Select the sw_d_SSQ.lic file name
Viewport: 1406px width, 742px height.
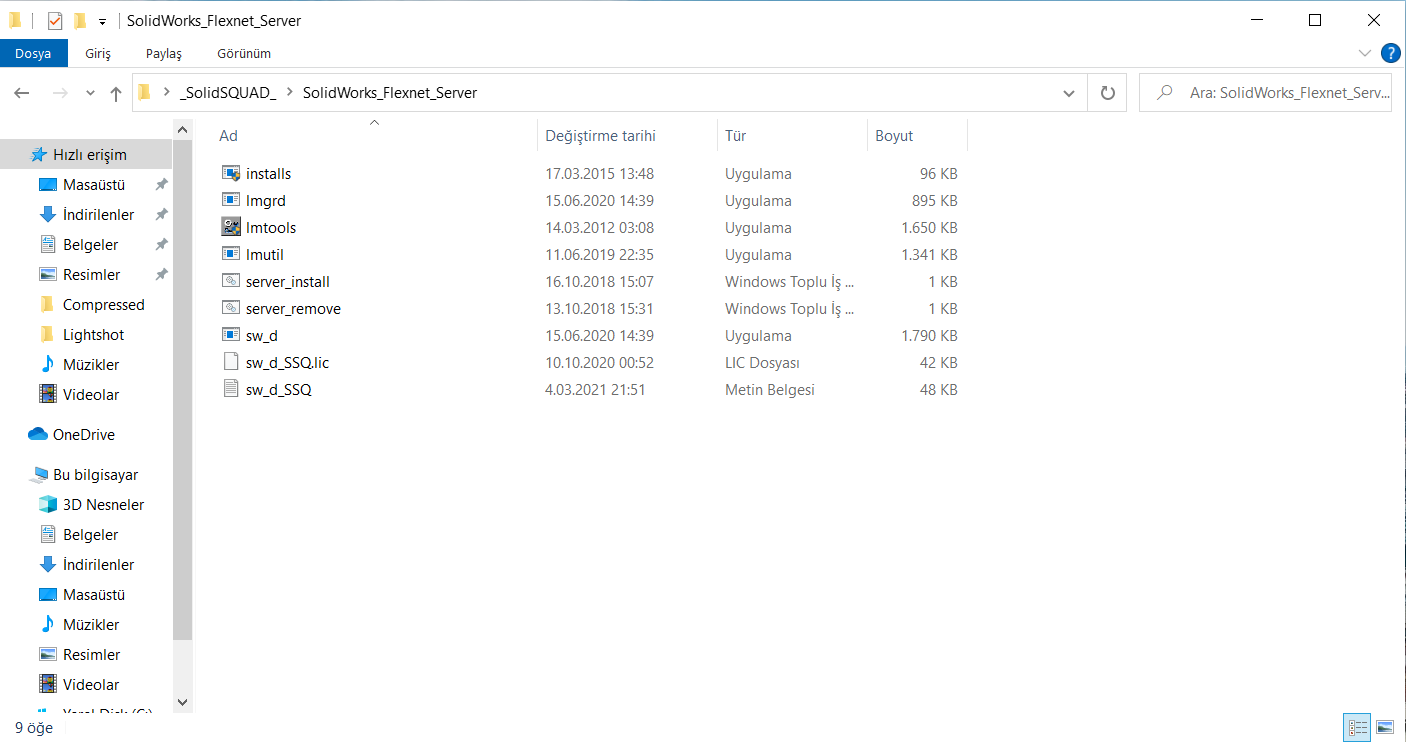coord(287,363)
